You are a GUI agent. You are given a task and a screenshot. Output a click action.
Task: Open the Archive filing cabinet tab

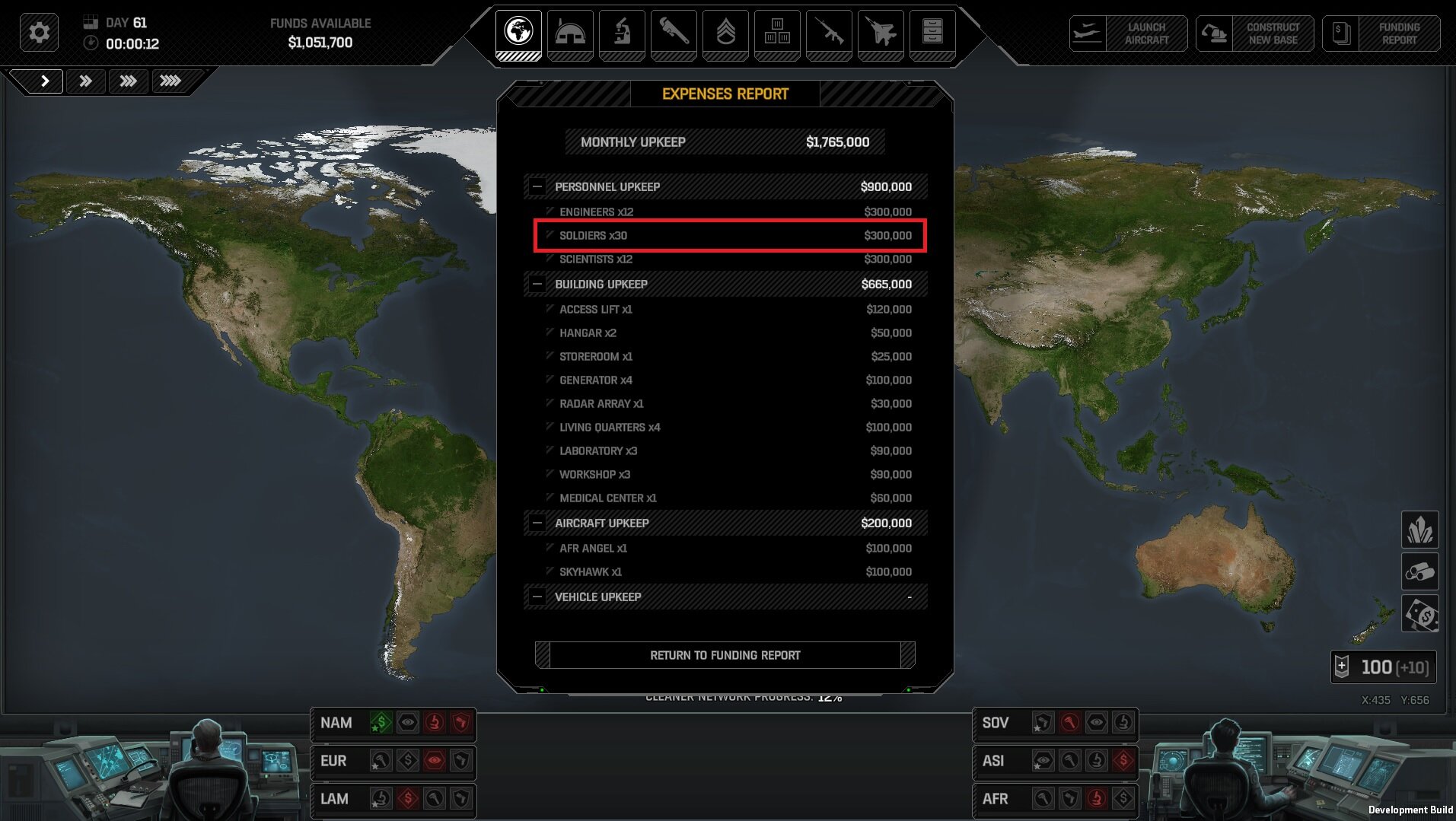[932, 34]
